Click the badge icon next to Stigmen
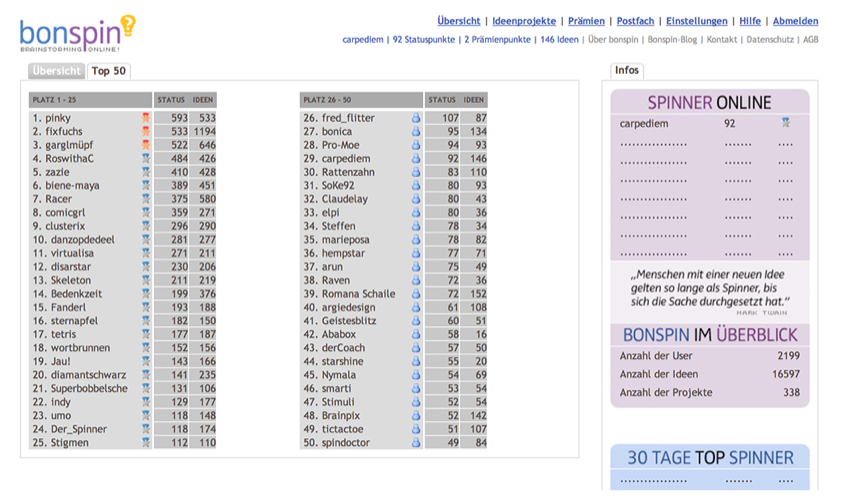This screenshot has width=848, height=500. (146, 443)
